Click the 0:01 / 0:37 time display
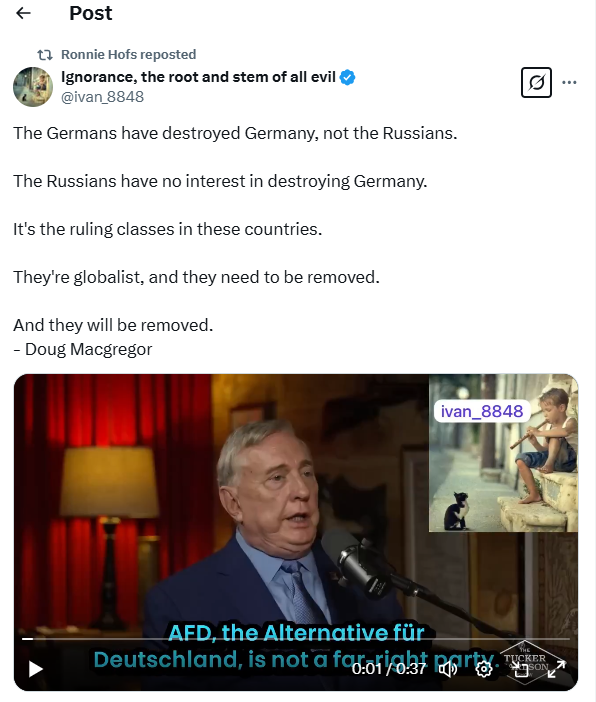596x702 pixels. pyautogui.click(x=388, y=668)
